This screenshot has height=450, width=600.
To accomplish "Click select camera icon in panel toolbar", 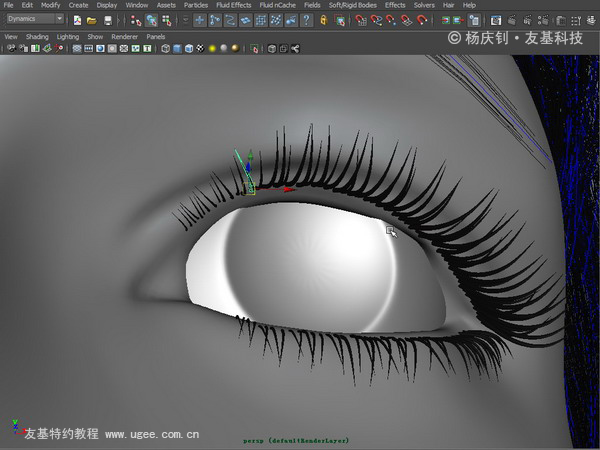I will pyautogui.click(x=12, y=48).
